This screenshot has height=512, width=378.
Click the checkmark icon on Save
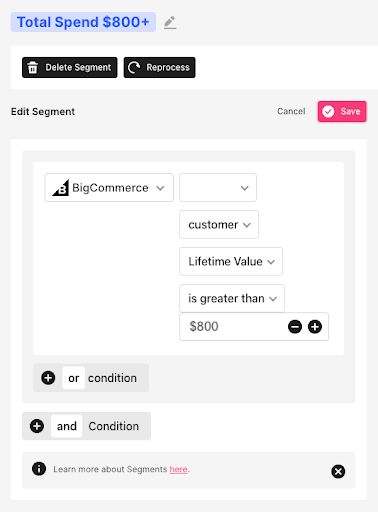(x=328, y=111)
